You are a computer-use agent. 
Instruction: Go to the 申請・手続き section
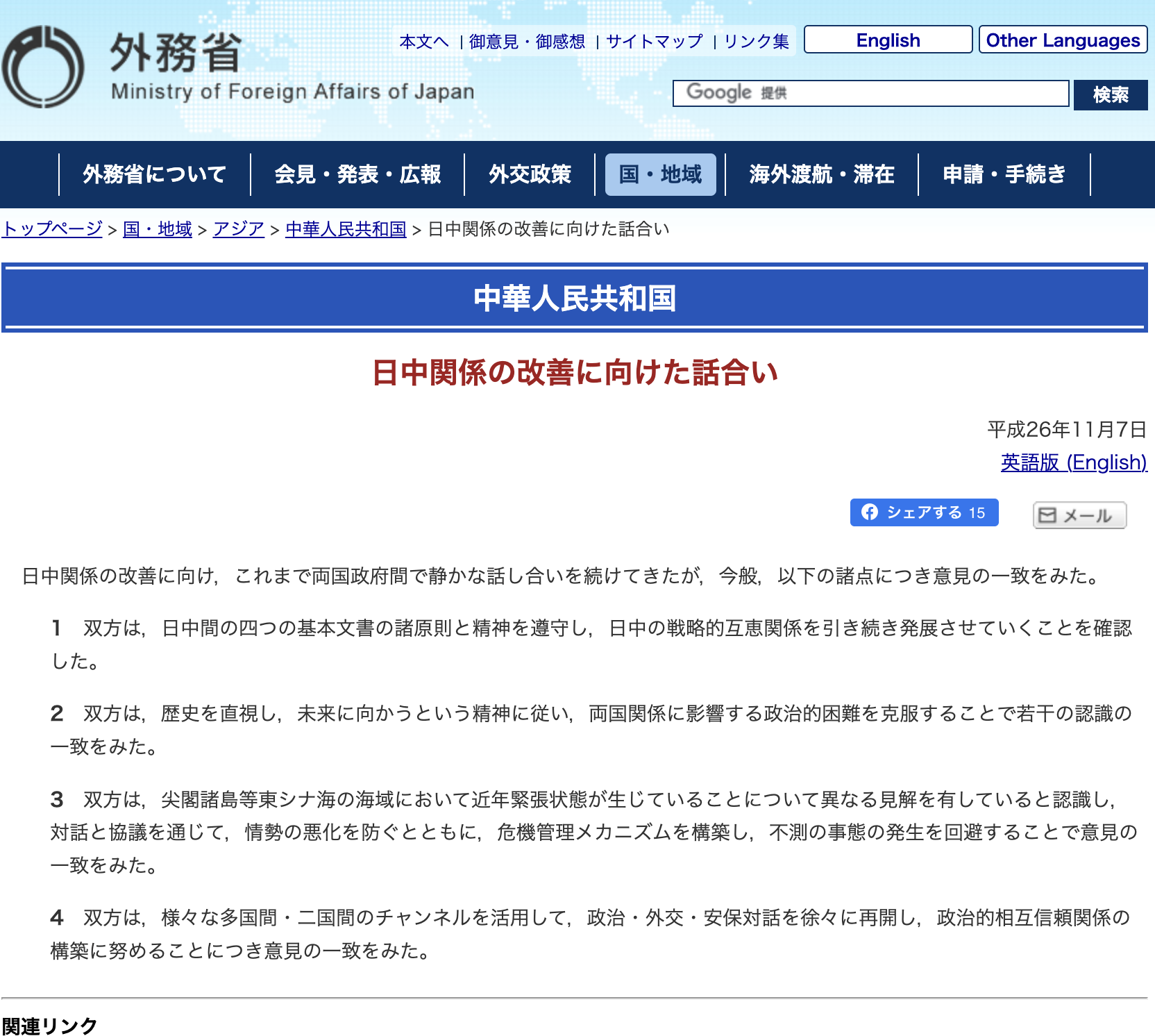click(1004, 174)
